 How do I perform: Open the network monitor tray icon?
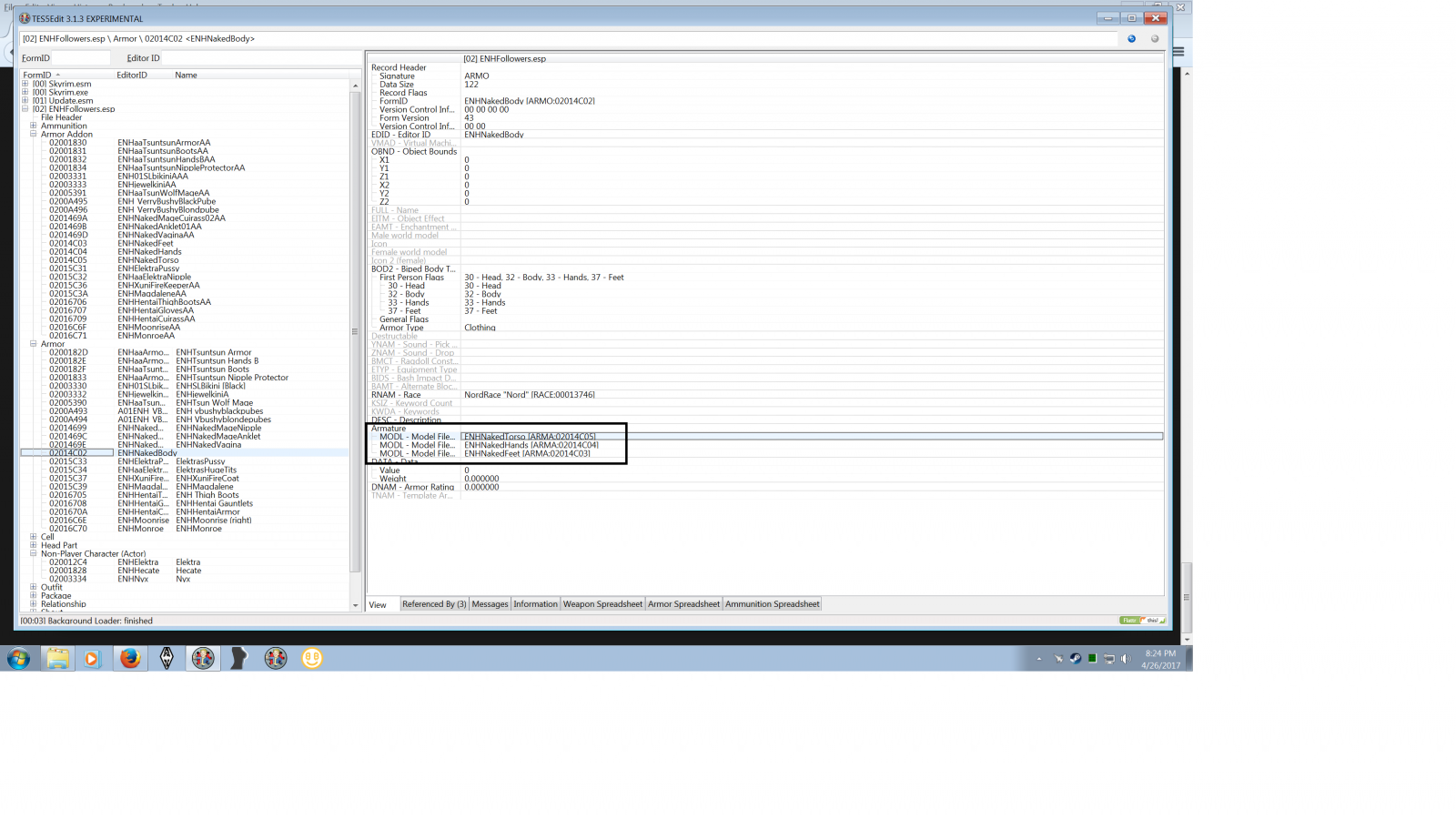(x=1109, y=659)
